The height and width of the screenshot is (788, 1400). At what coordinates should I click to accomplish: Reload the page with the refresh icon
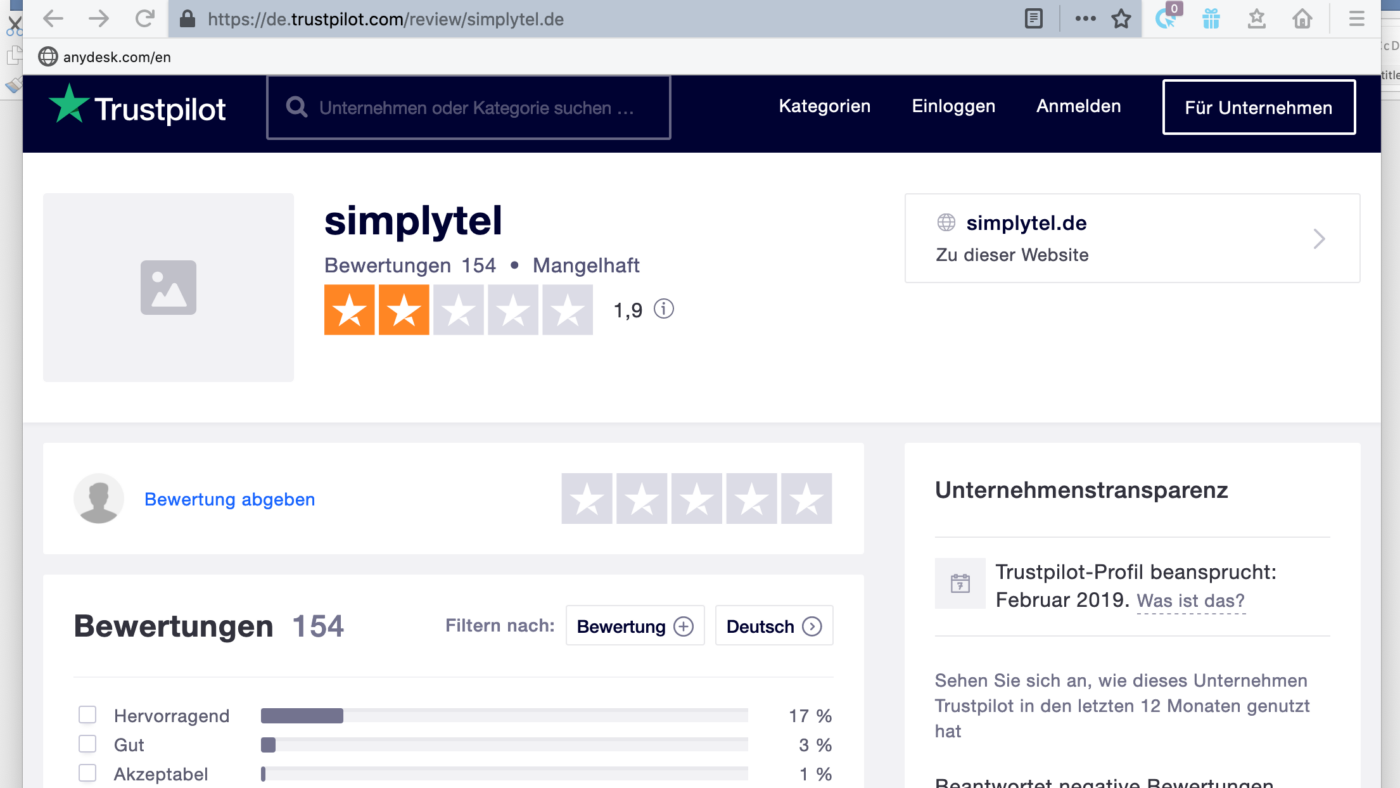coord(145,19)
